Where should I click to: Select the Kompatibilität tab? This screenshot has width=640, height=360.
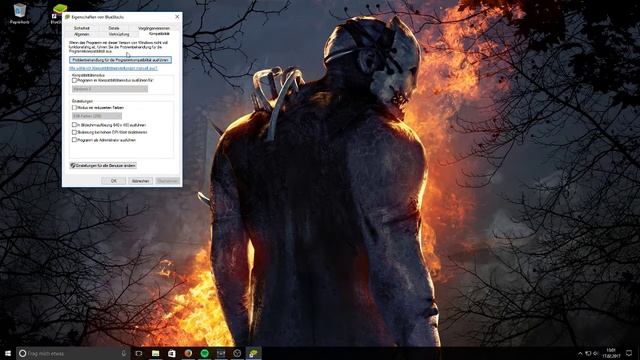(159, 34)
